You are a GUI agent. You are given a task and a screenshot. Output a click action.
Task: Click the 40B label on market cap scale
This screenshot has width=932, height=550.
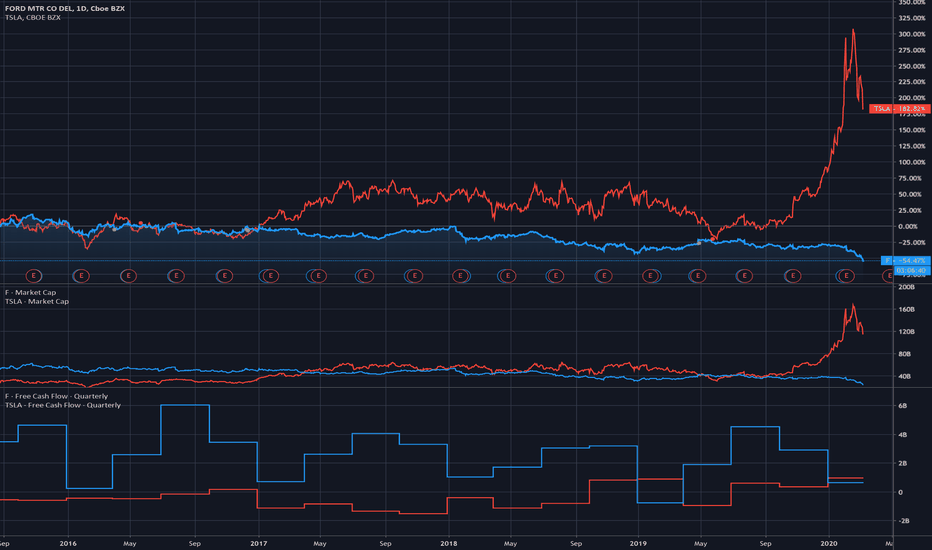(905, 376)
